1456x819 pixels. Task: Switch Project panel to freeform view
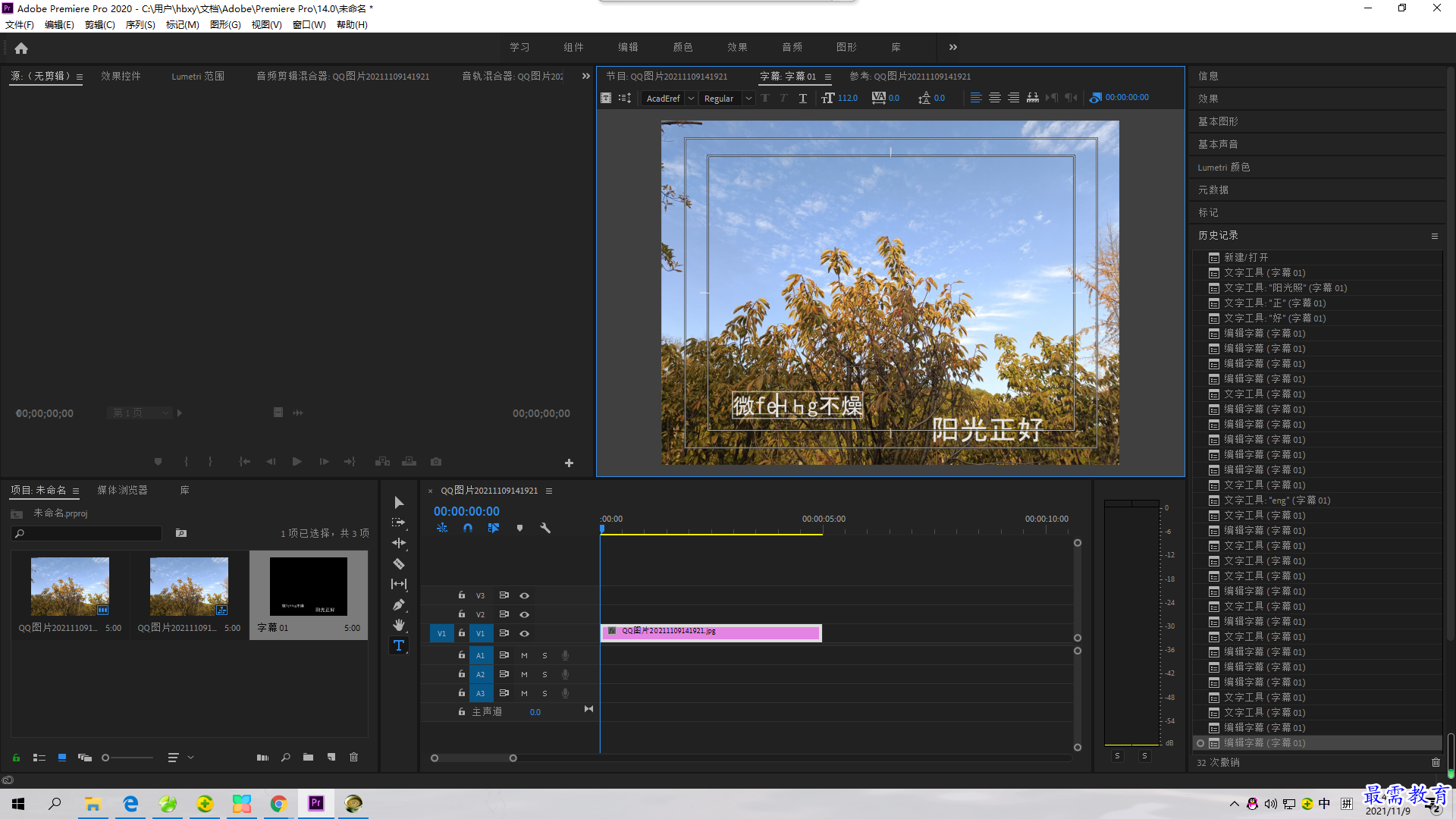coord(85,758)
